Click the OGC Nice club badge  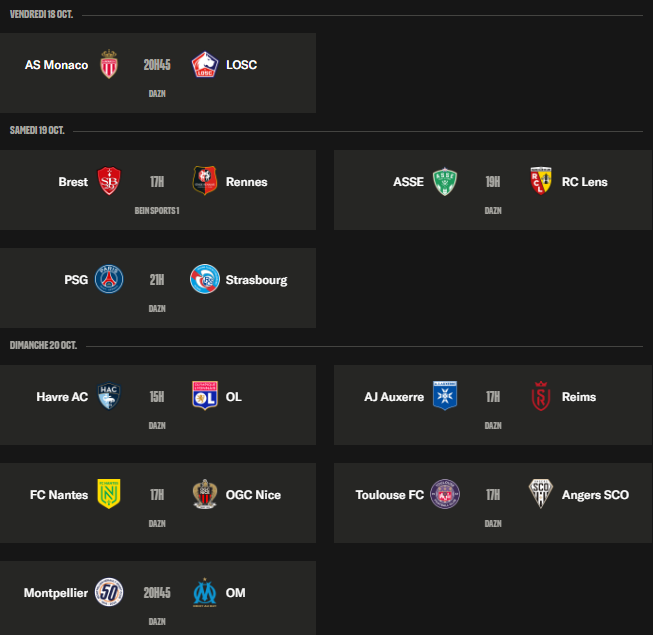click(x=205, y=495)
